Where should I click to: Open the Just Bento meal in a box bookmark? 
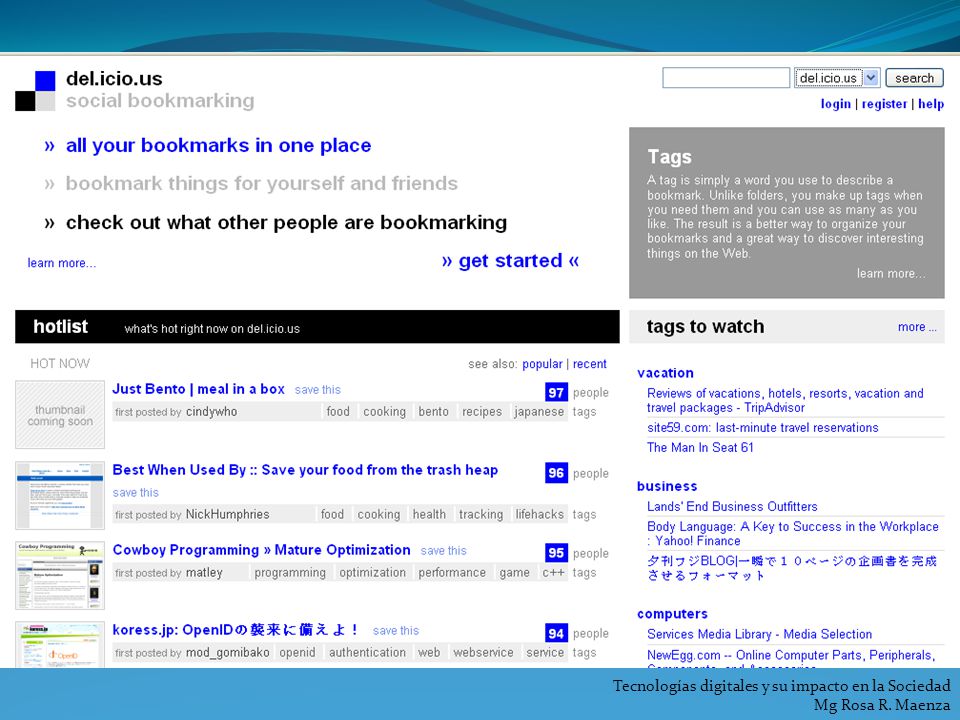tap(198, 389)
